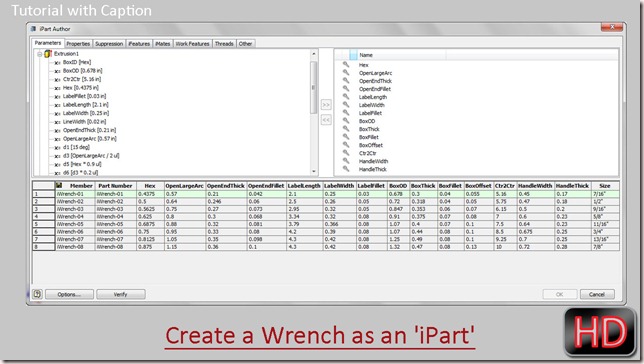Select LabelLength [2.1 in] parameter
The height and width of the screenshot is (364, 644).
tap(85, 105)
